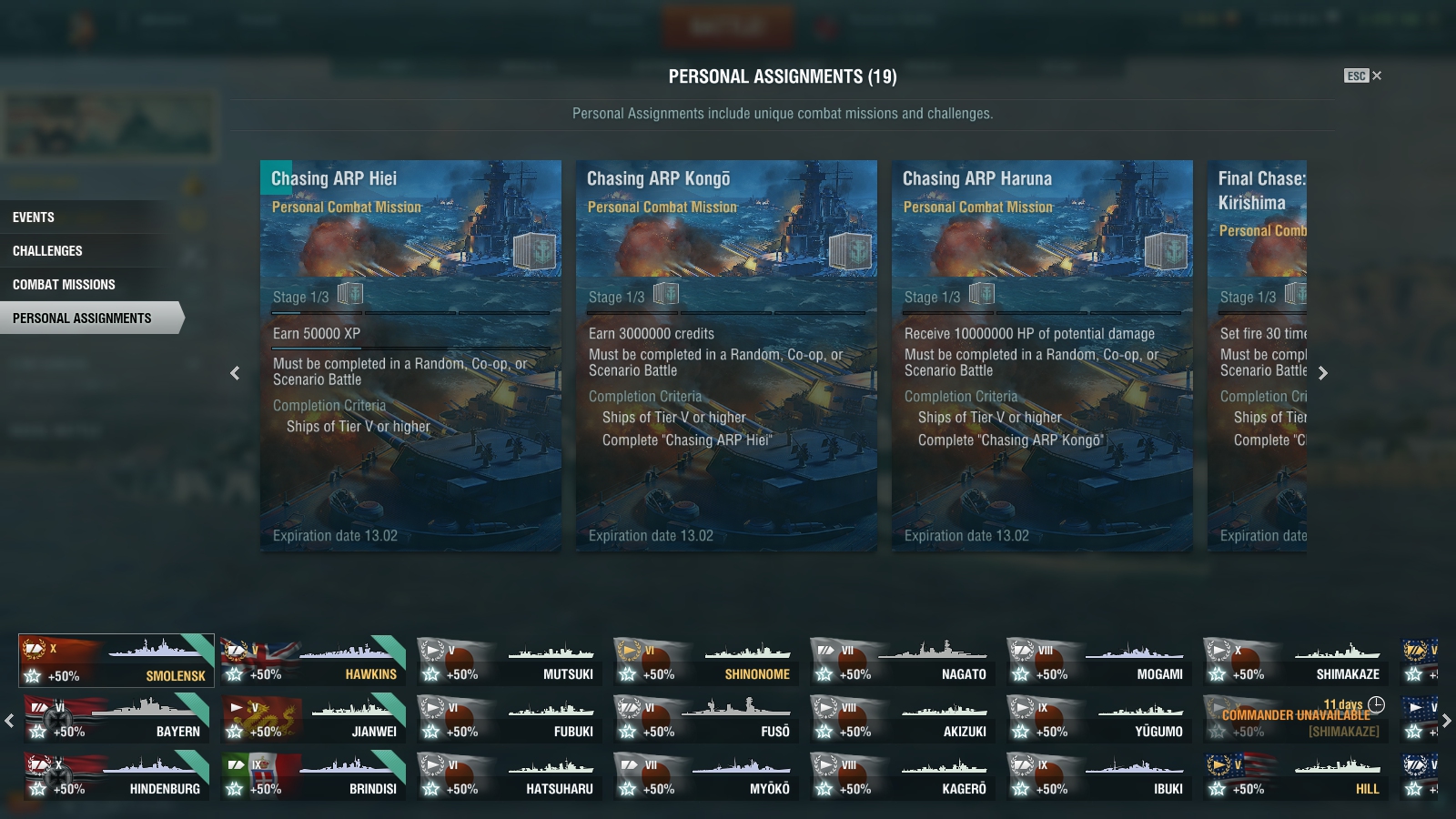Open the Events menu item
The width and height of the screenshot is (1456, 819).
pyautogui.click(x=34, y=217)
